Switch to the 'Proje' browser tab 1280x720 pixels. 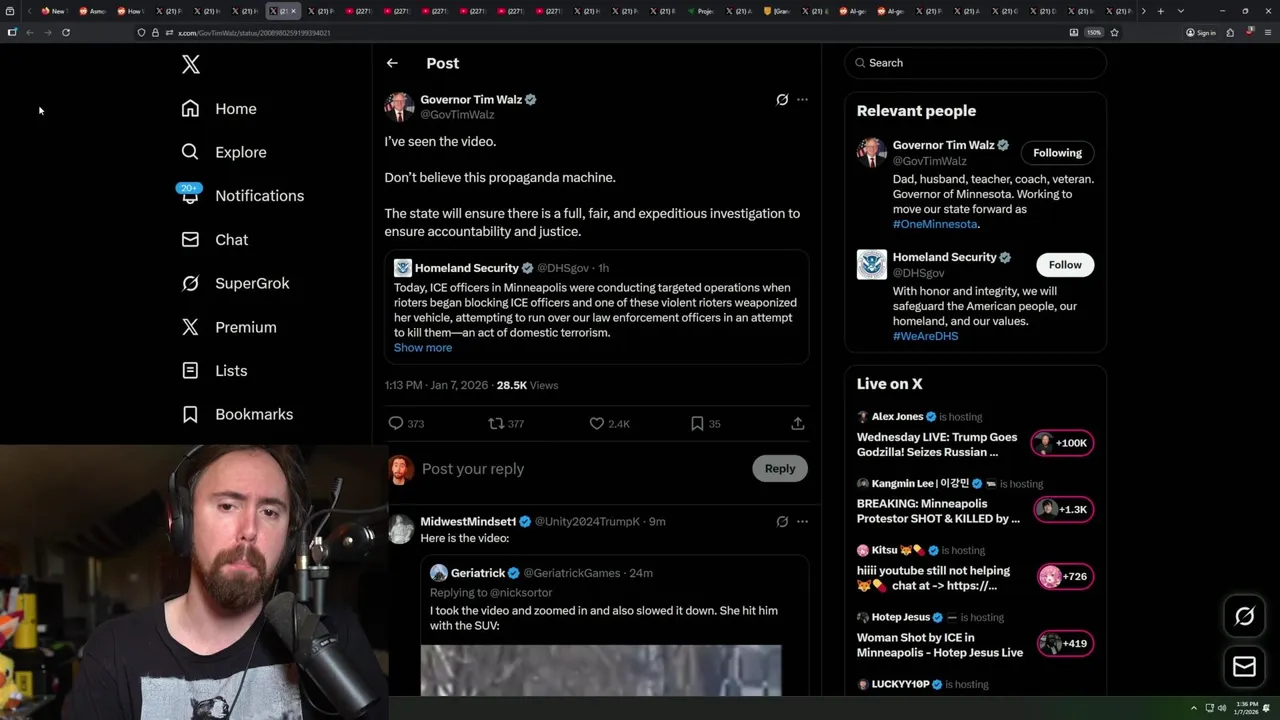[x=701, y=11]
